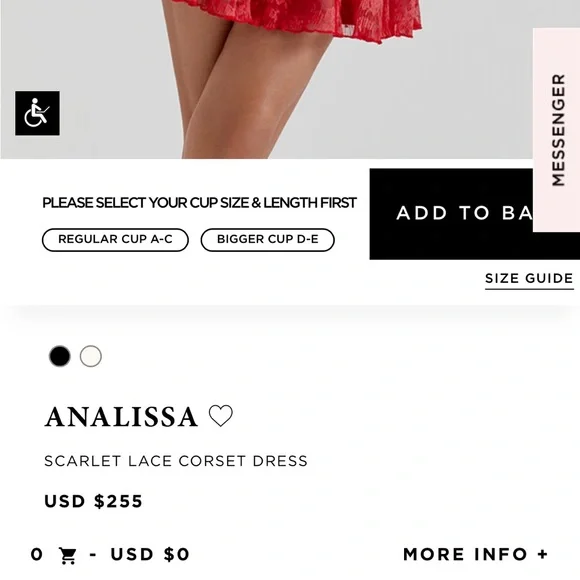Image resolution: width=580 pixels, height=580 pixels.
Task: Add Analissa to wishlist heart icon
Action: tap(220, 415)
